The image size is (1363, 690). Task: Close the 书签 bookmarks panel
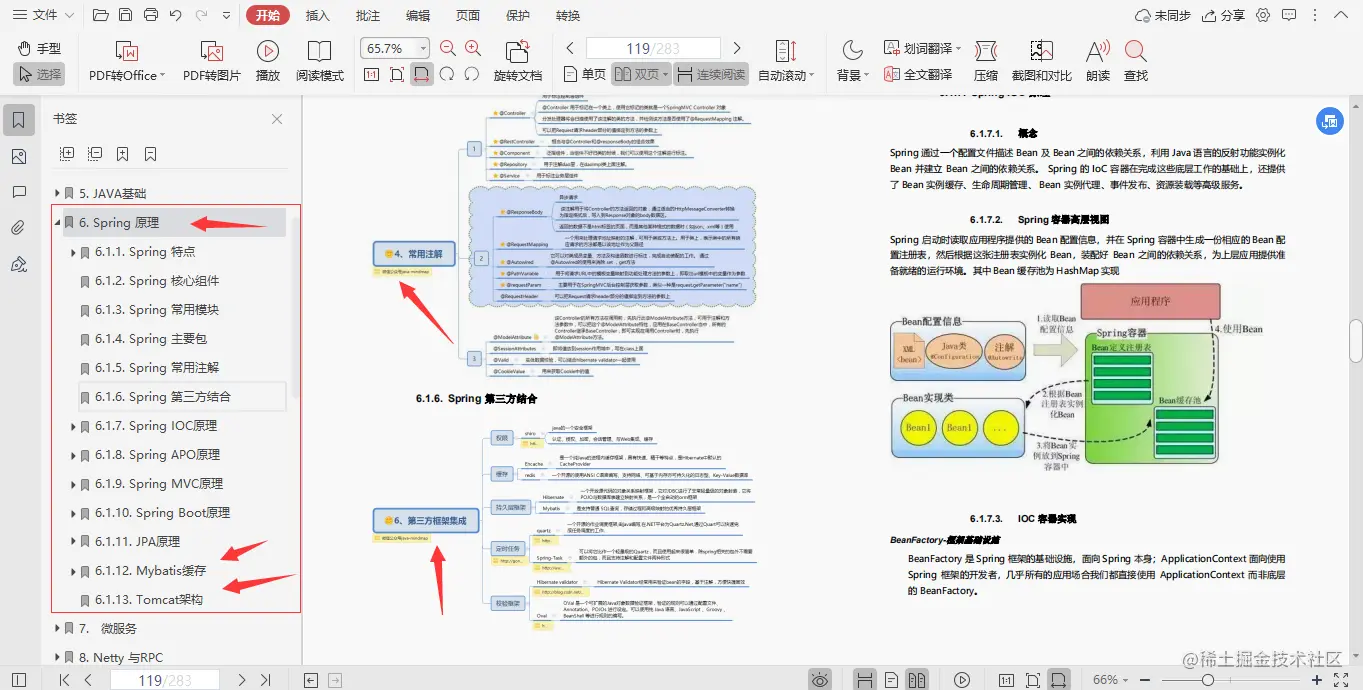click(278, 119)
